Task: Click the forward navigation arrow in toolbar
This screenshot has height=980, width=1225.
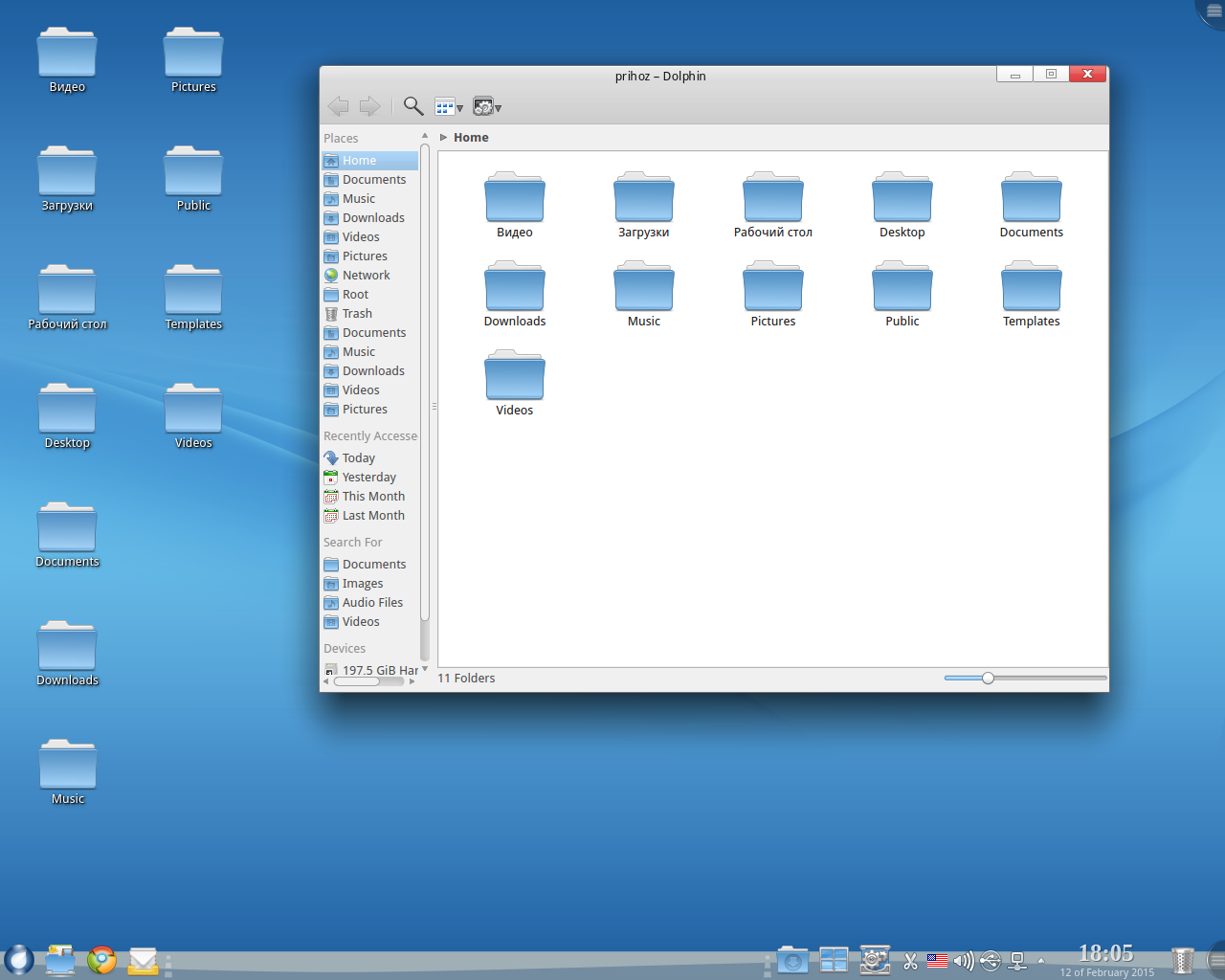Action: tap(369, 106)
